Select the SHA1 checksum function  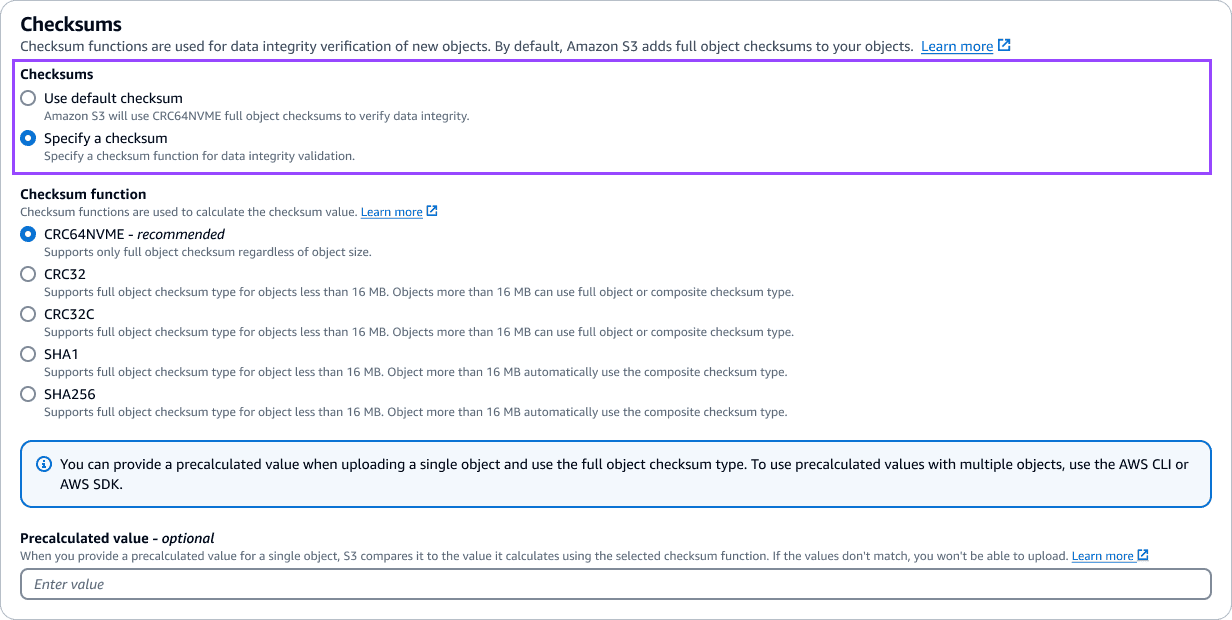[28, 354]
